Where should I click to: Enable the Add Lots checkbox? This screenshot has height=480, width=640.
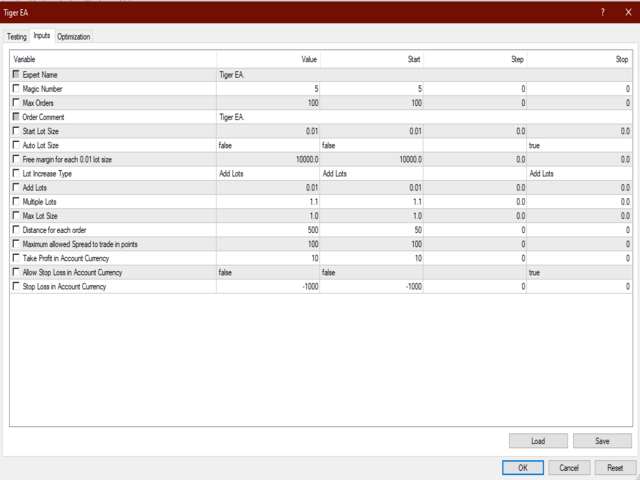point(16,187)
